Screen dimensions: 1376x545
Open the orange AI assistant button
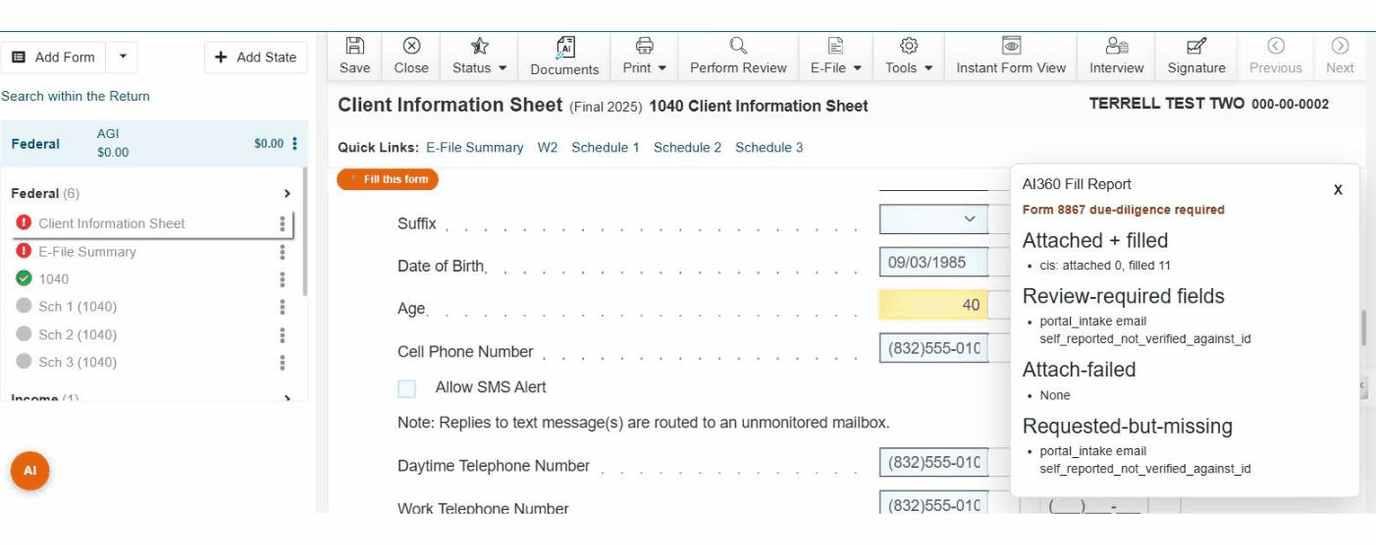pyautogui.click(x=30, y=470)
